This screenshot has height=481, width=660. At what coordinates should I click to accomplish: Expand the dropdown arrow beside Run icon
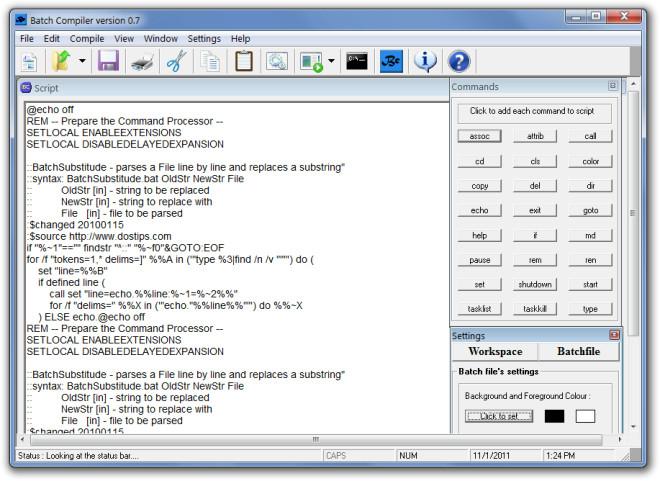[x=332, y=61]
